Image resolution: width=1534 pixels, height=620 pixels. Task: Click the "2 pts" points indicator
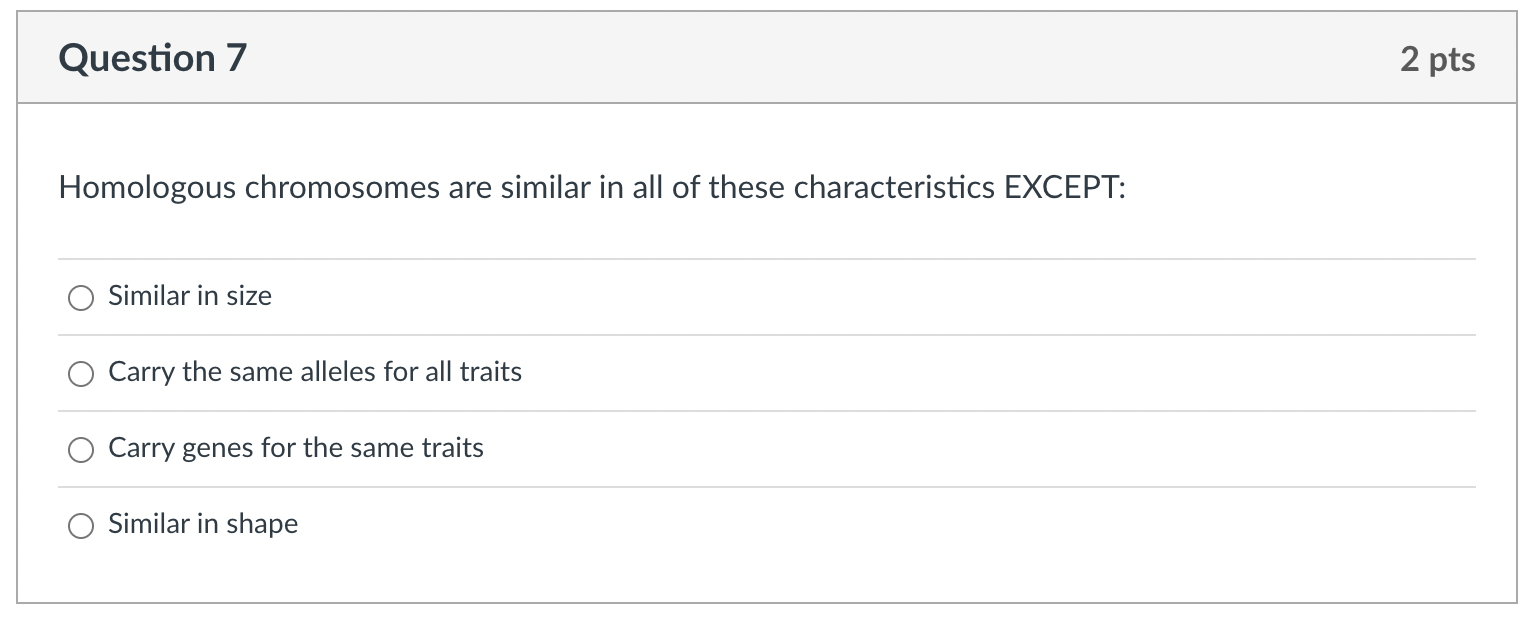(1437, 60)
